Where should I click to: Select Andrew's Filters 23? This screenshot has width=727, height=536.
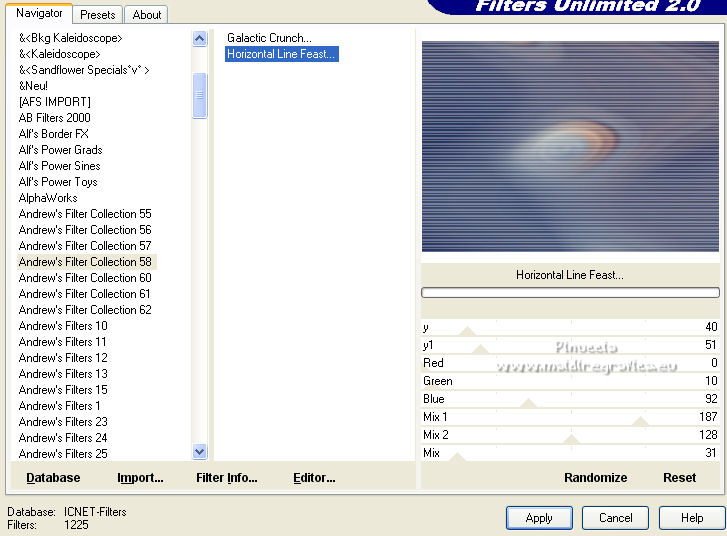coord(63,422)
